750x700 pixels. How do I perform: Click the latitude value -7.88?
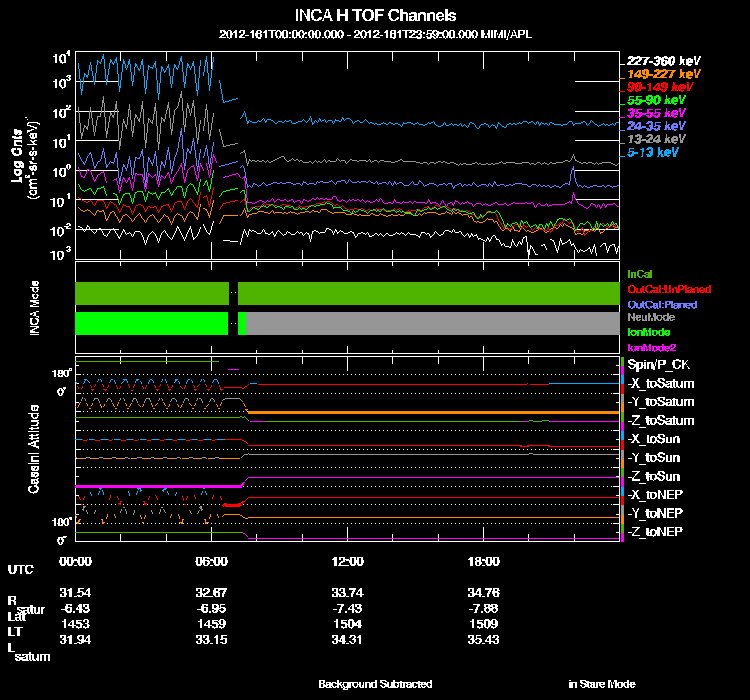pos(484,608)
